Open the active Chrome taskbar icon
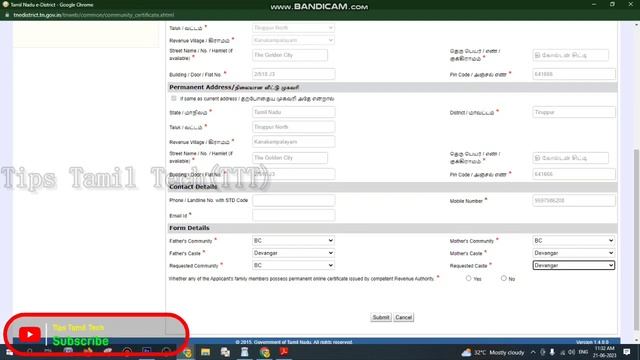640x360 pixels. pyautogui.click(x=187, y=353)
